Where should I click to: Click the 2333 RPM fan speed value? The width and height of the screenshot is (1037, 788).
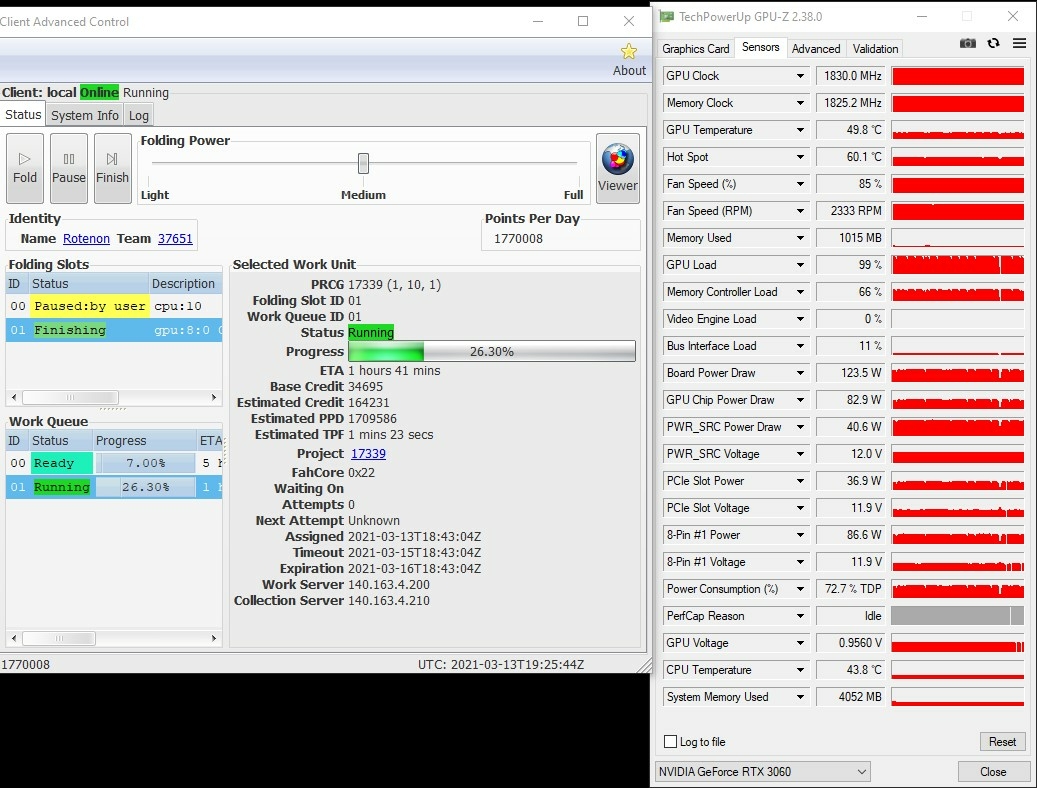[x=851, y=211]
